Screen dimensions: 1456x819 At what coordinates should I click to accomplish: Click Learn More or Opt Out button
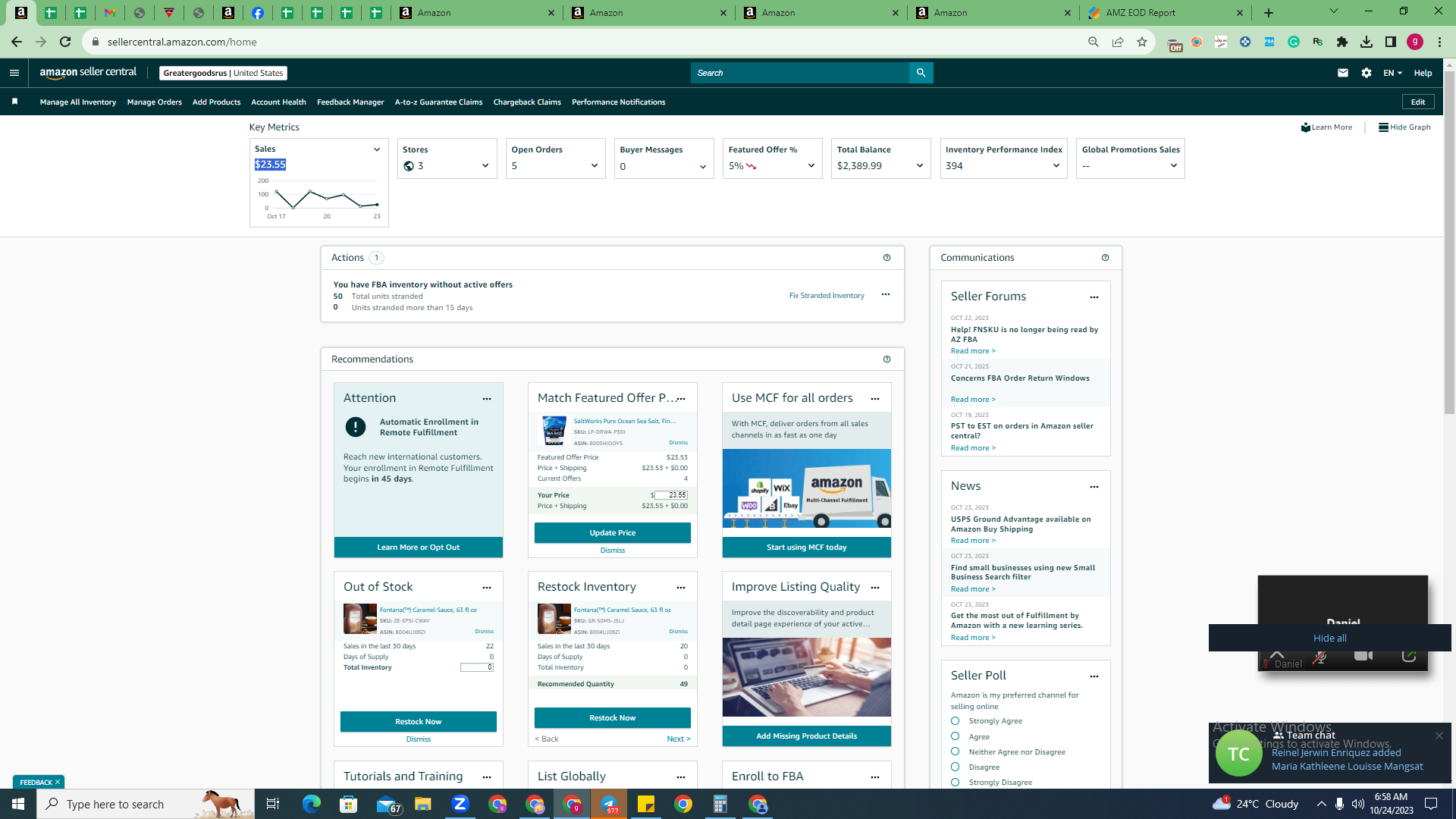point(419,548)
